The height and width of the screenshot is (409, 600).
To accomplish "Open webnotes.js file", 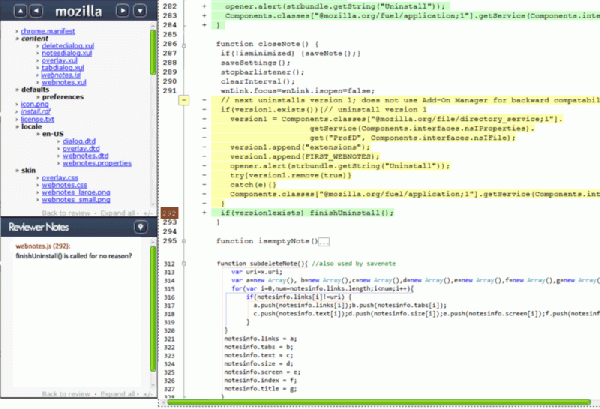I will point(61,75).
